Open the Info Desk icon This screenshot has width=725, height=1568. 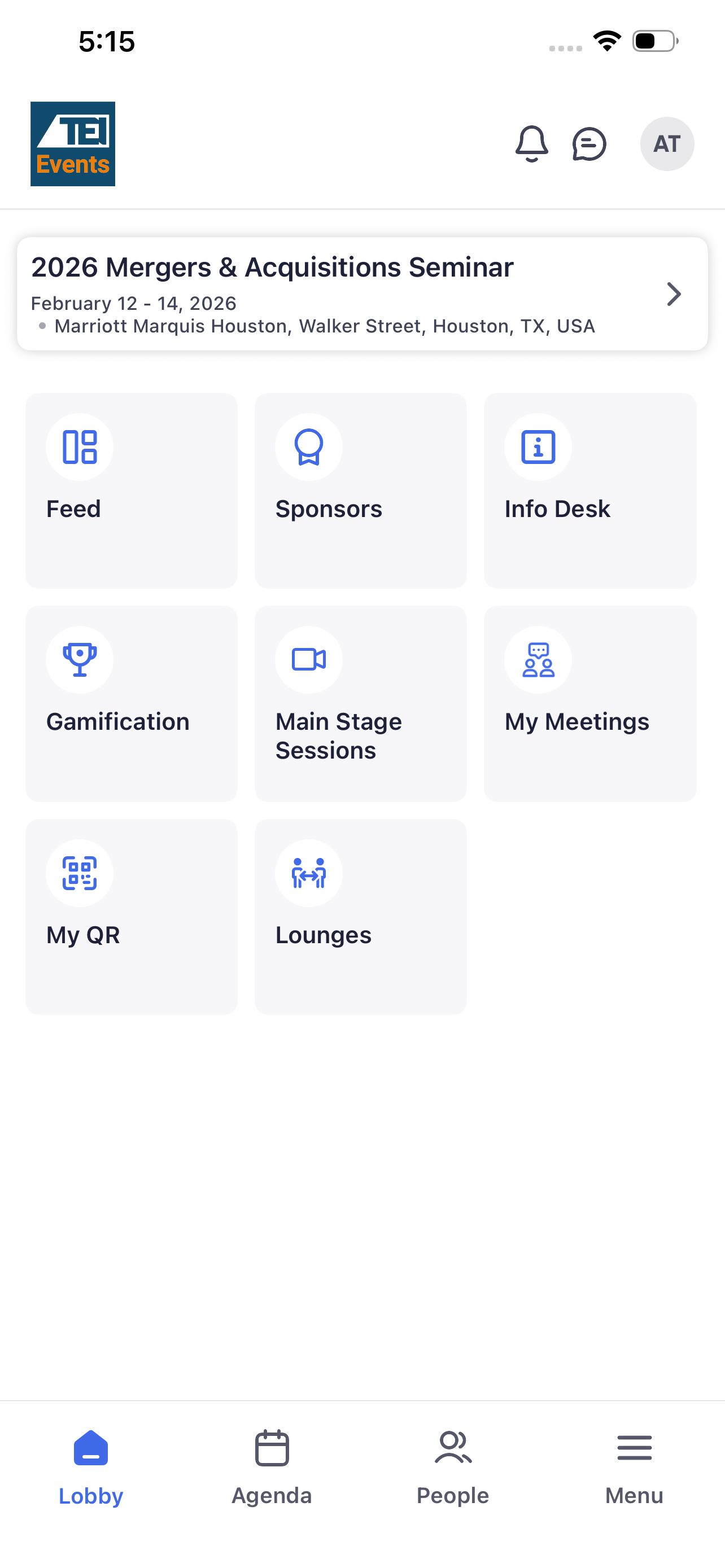[x=538, y=447]
